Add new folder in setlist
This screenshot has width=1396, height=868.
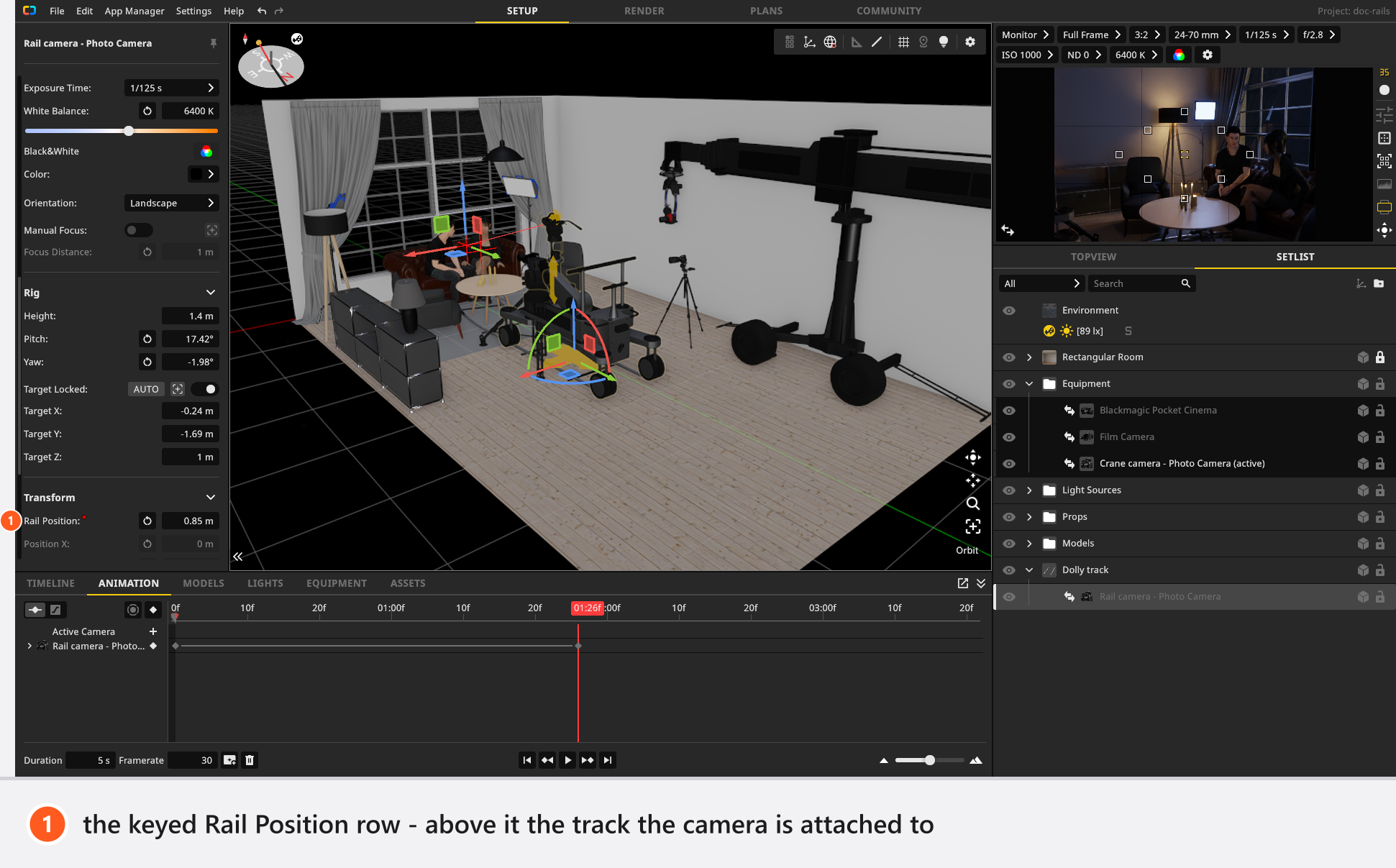[x=1379, y=283]
